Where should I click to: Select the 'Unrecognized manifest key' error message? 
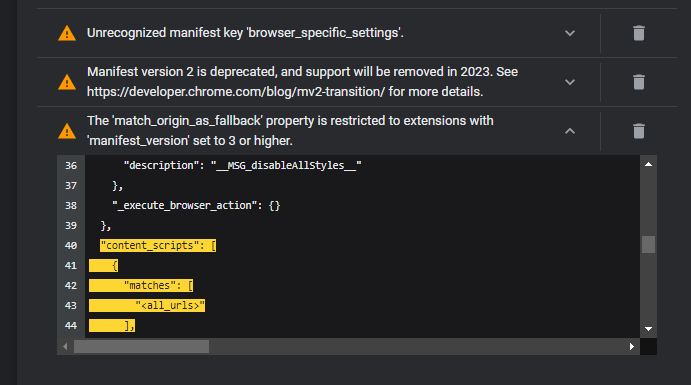pyautogui.click(x=245, y=33)
